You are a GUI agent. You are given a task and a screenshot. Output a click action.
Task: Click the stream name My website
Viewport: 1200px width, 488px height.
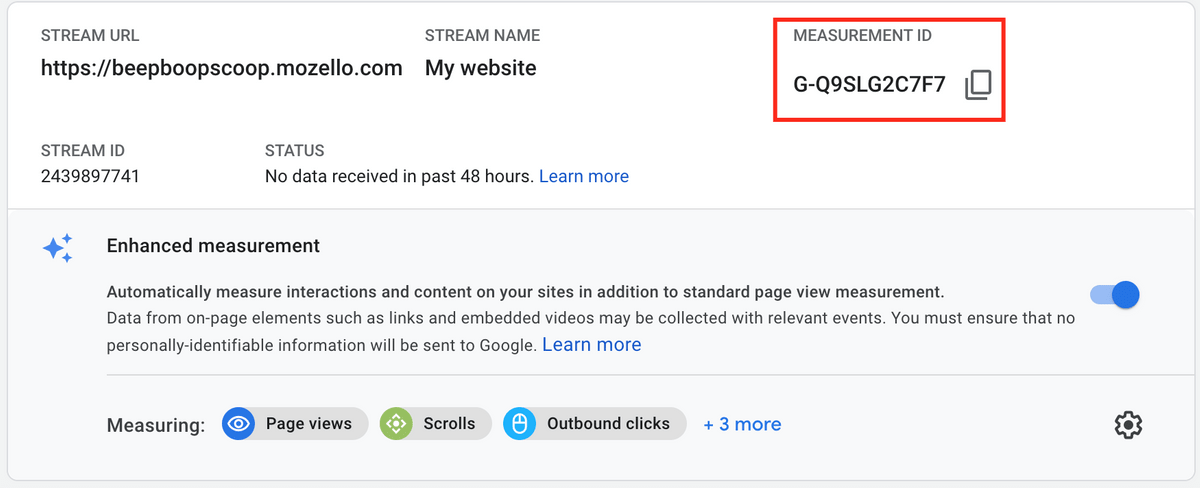(481, 68)
